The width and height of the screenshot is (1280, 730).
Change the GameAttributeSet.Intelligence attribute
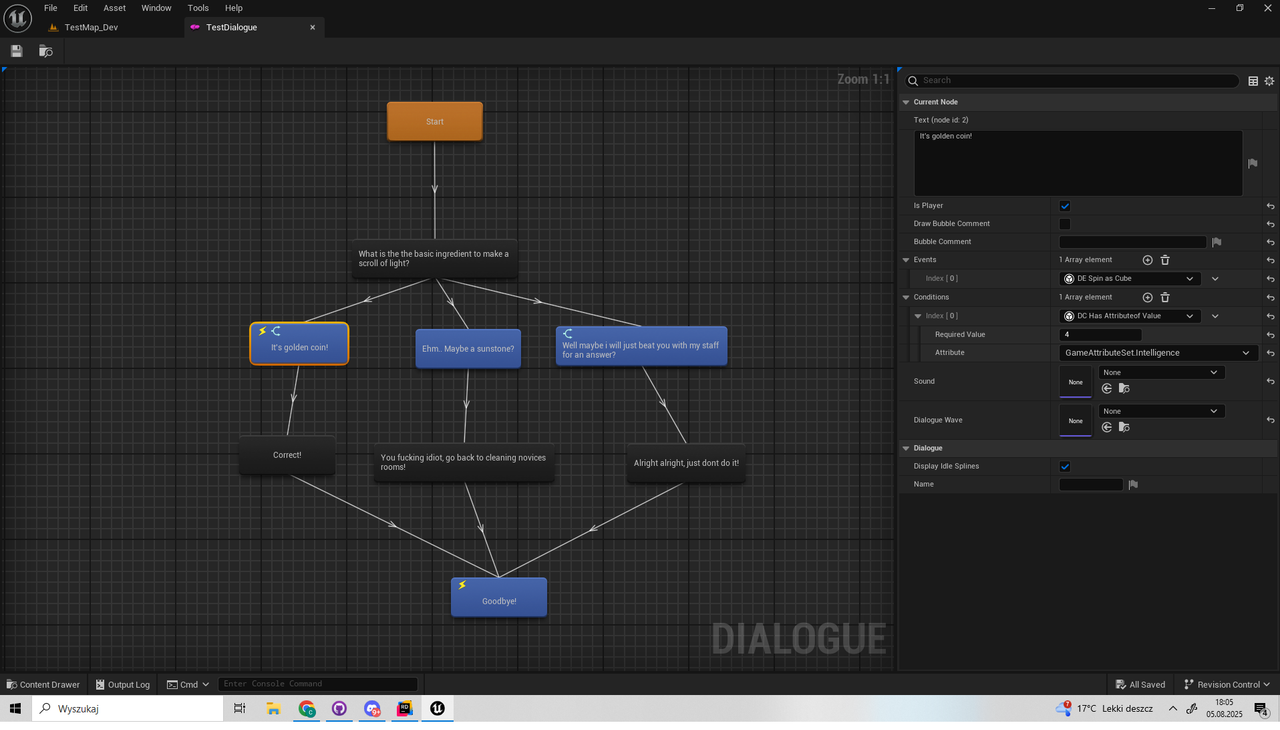pyautogui.click(x=1155, y=352)
